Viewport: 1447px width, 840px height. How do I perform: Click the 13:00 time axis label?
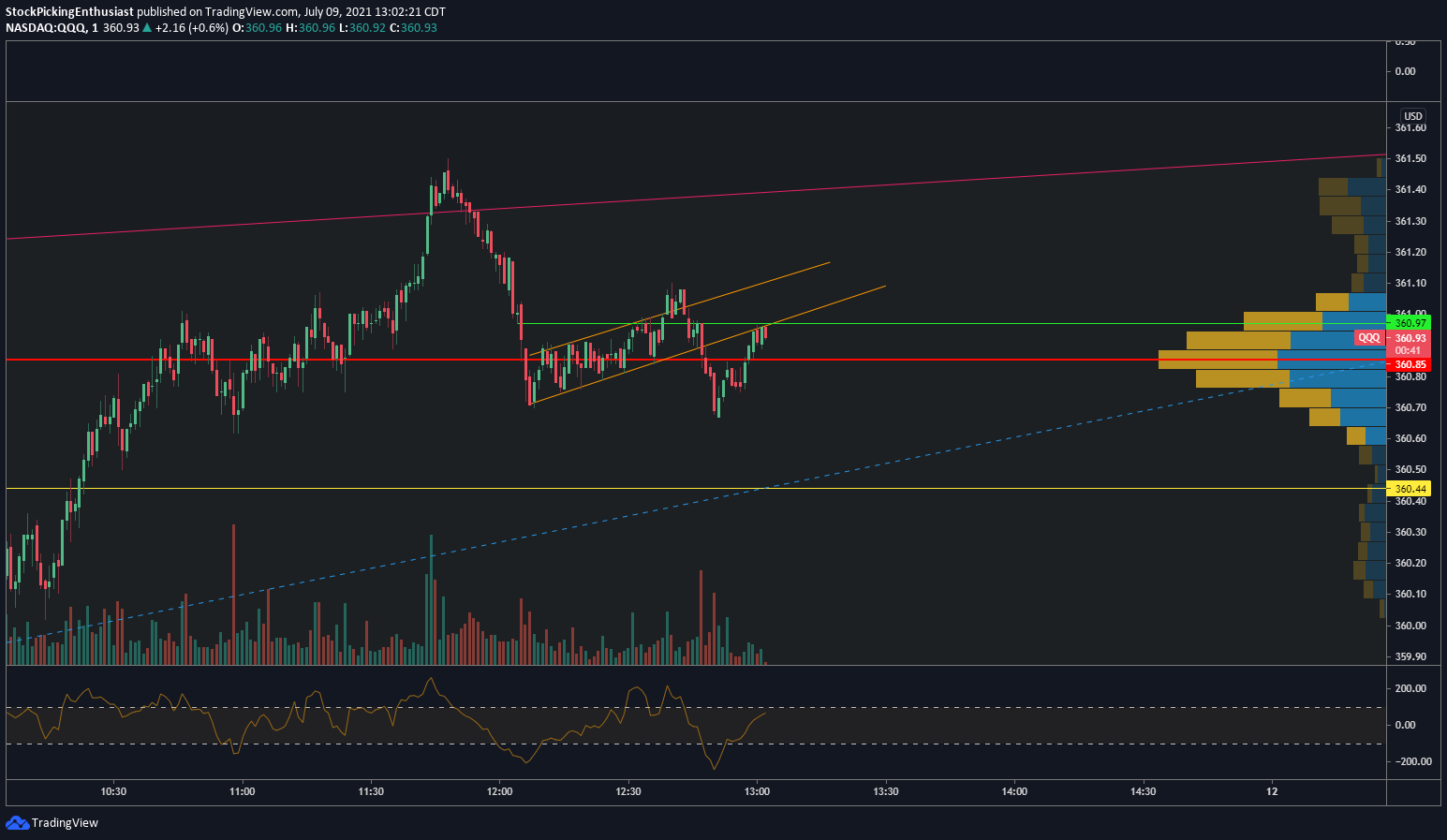[x=757, y=791]
